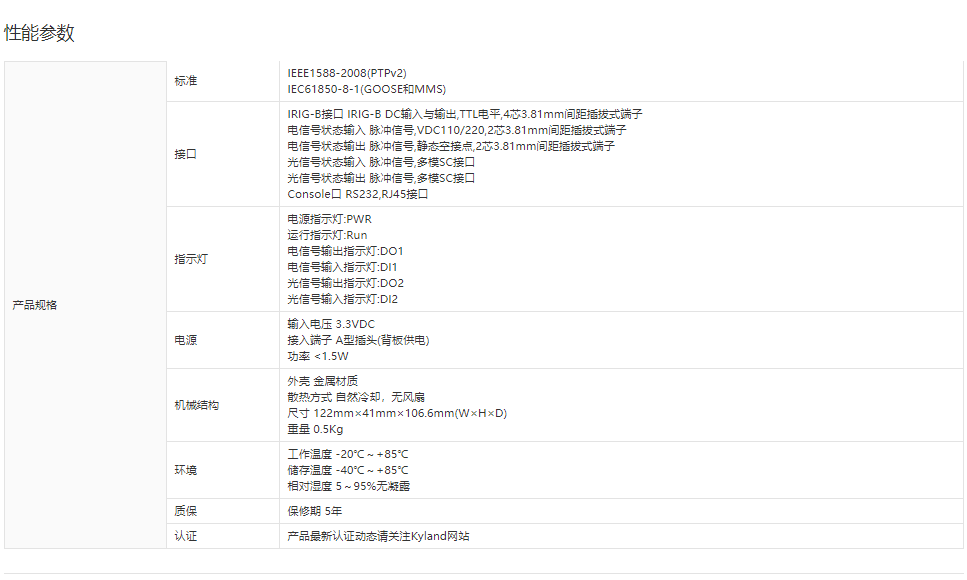Click the IRIG-B接口 specification line
This screenshot has width=967, height=580.
(x=464, y=114)
